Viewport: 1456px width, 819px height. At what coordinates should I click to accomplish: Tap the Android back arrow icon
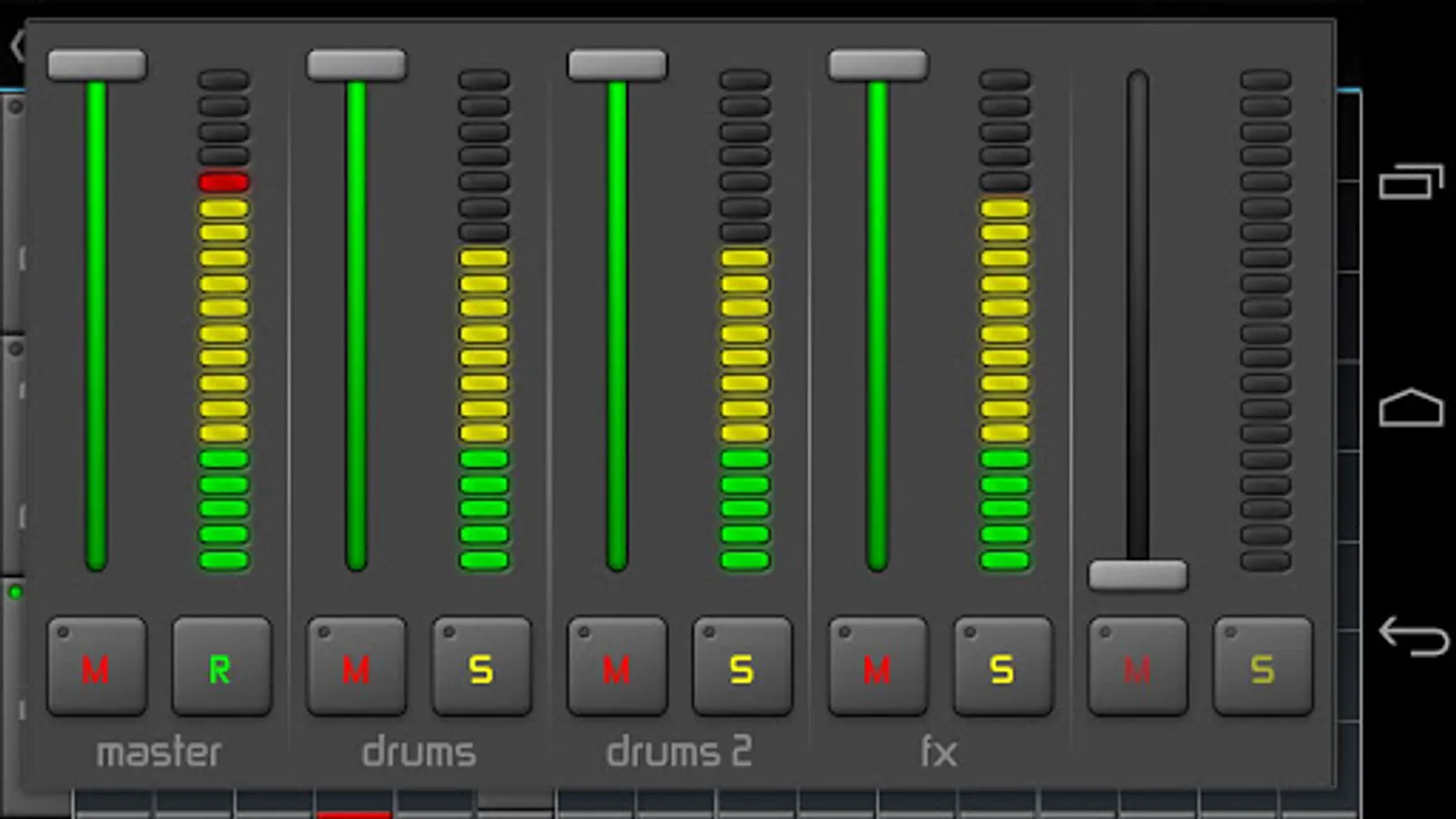coord(1413,636)
